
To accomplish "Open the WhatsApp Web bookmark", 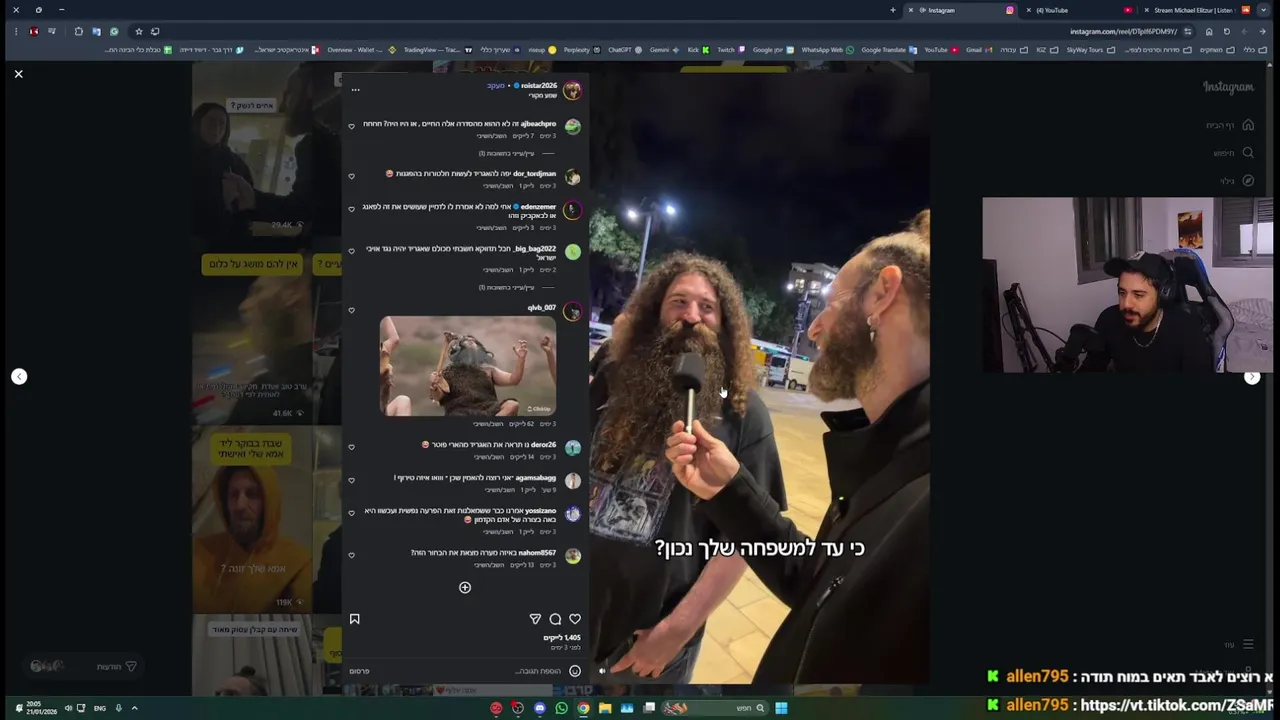I will (826, 50).
